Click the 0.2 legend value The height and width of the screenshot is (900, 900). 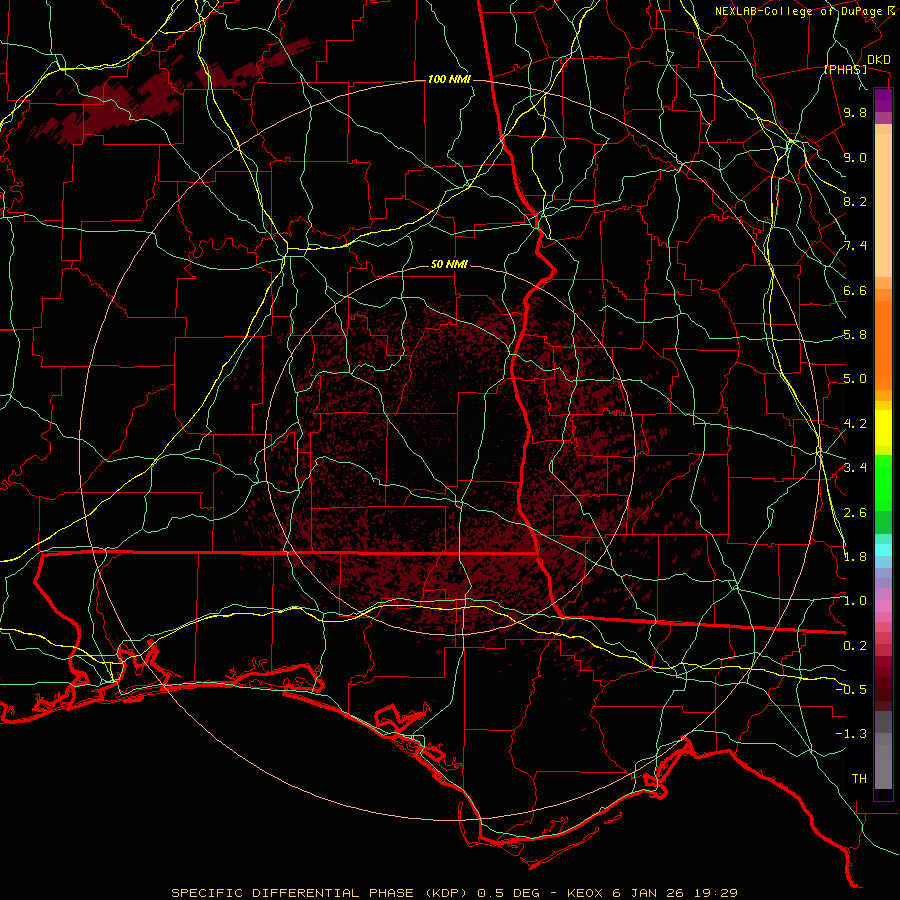click(x=855, y=646)
